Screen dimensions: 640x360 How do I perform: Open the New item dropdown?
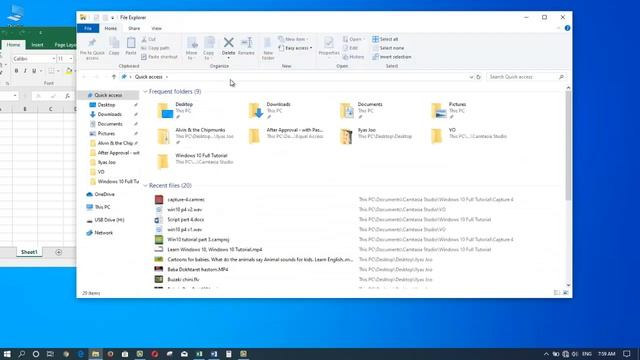(293, 39)
